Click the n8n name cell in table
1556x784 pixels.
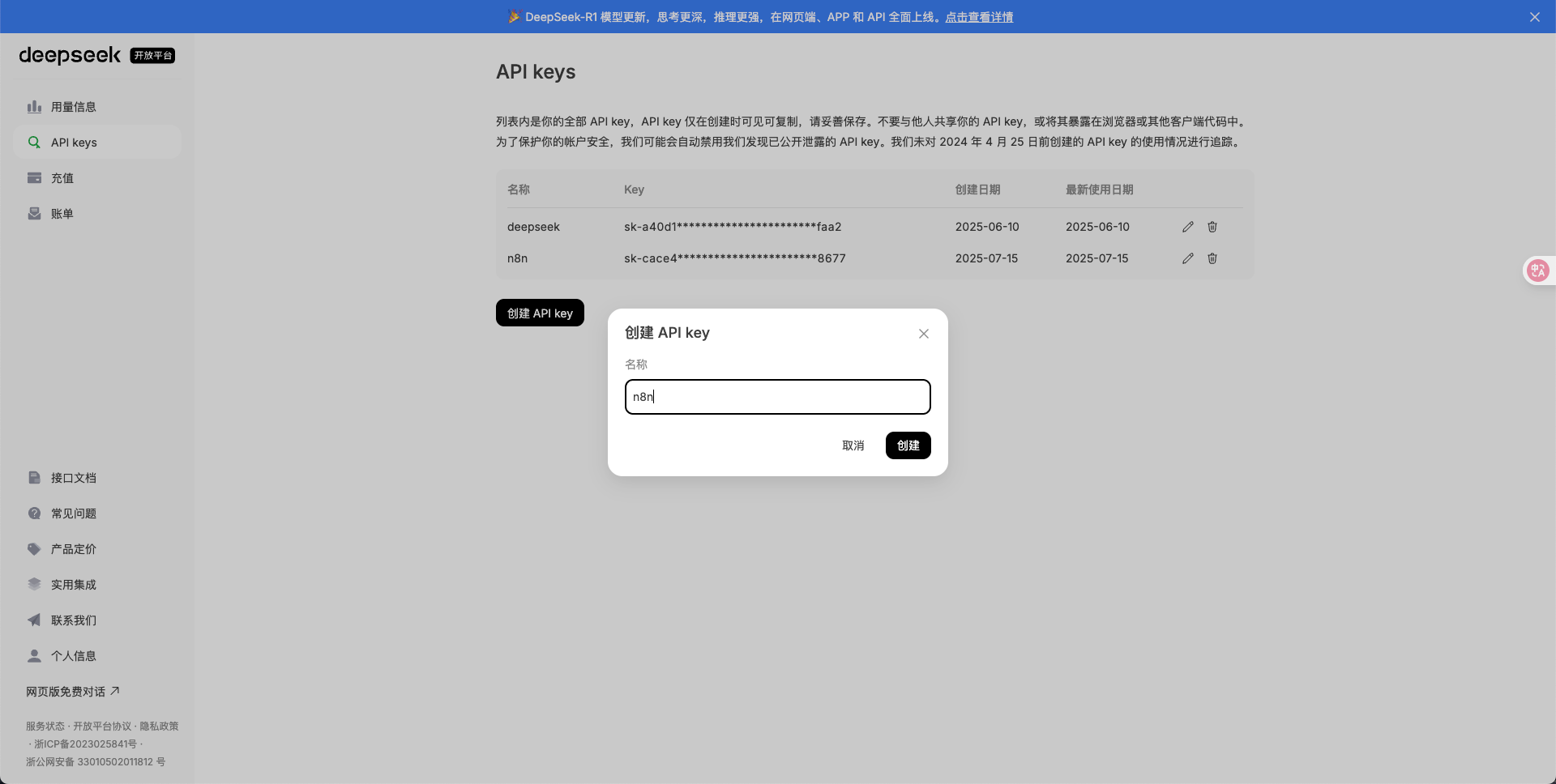coord(517,258)
